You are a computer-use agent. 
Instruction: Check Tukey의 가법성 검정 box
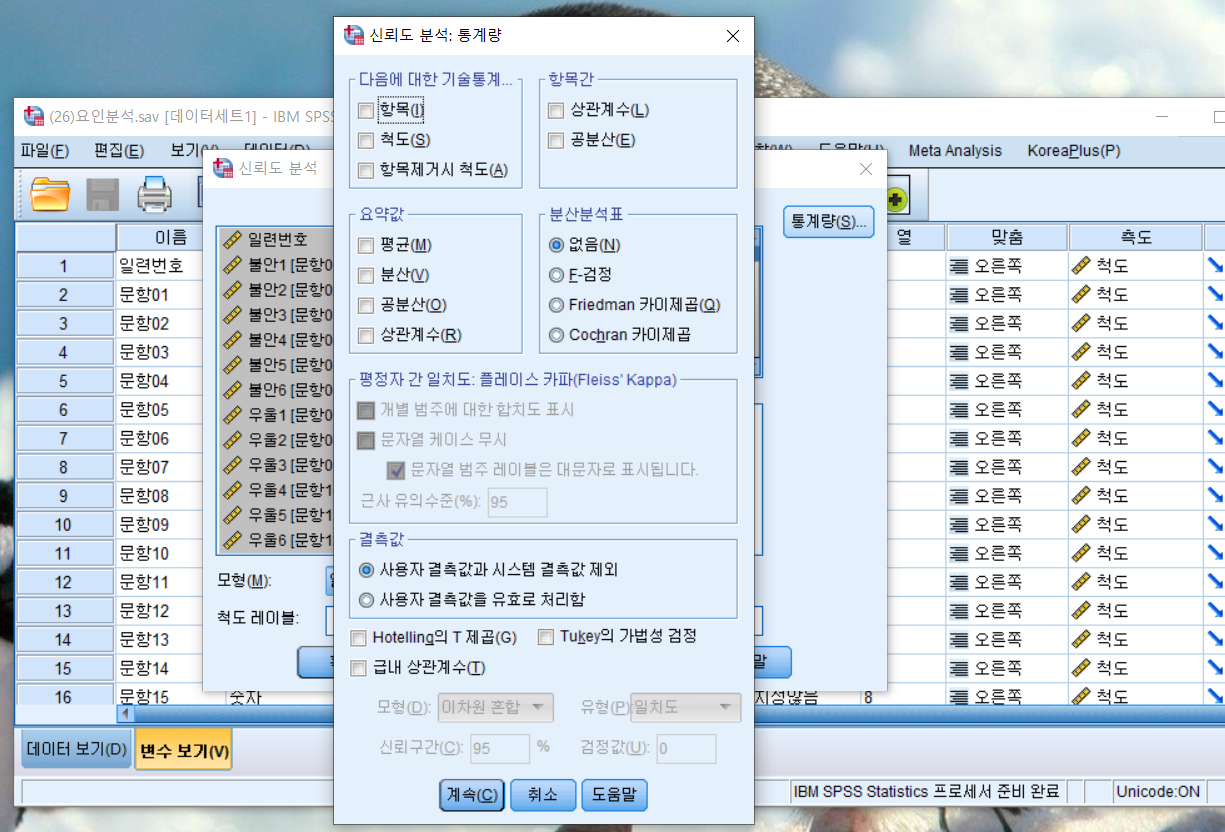point(546,637)
